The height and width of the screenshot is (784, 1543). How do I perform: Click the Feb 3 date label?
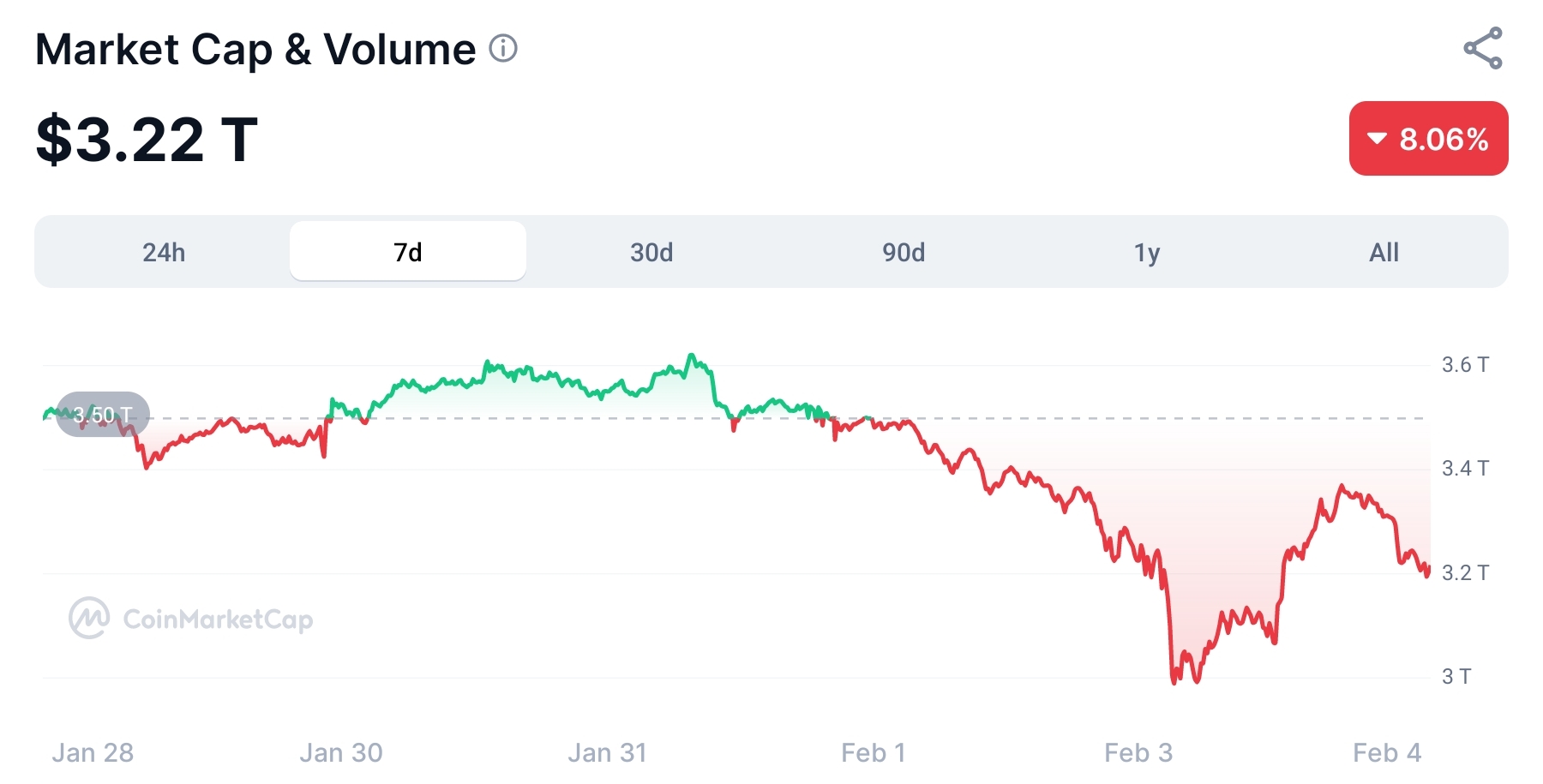click(x=1138, y=752)
